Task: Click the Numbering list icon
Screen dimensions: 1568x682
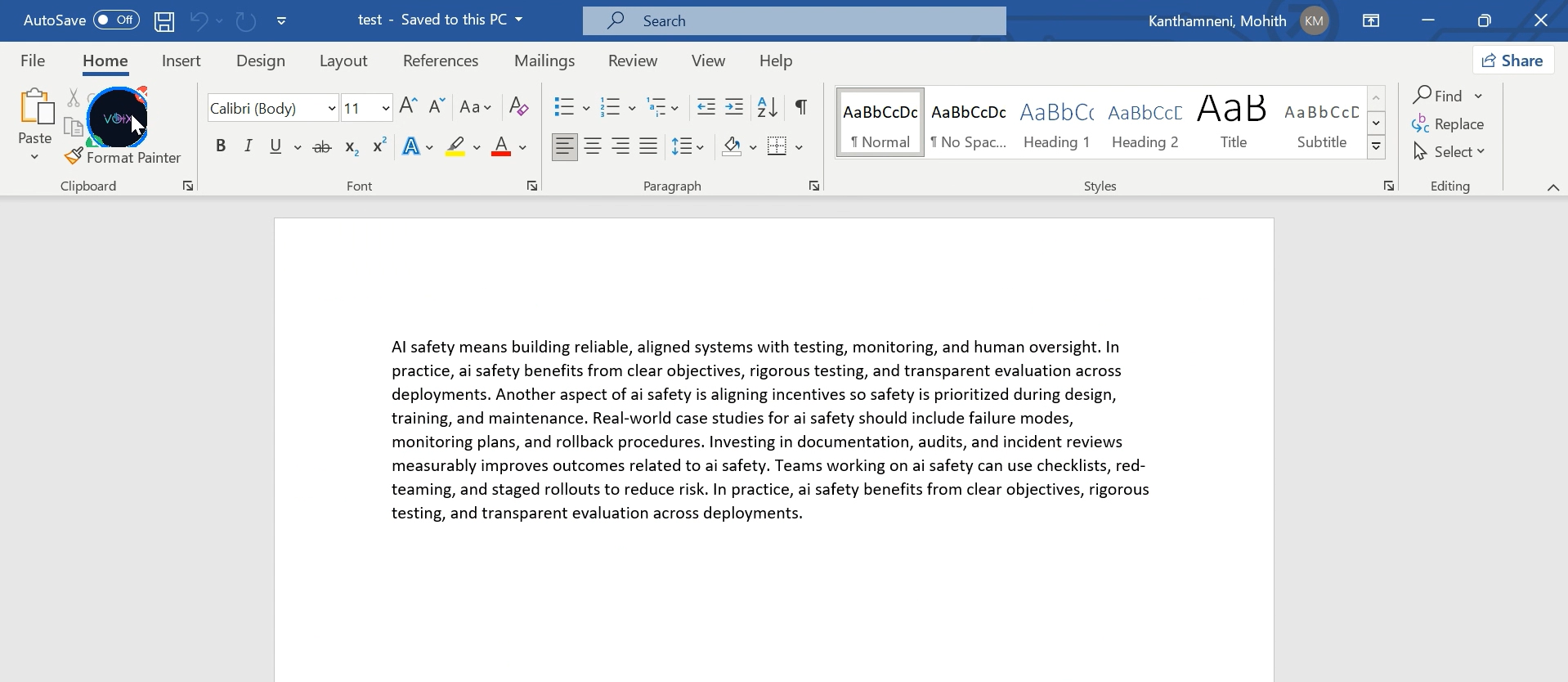Action: point(610,107)
